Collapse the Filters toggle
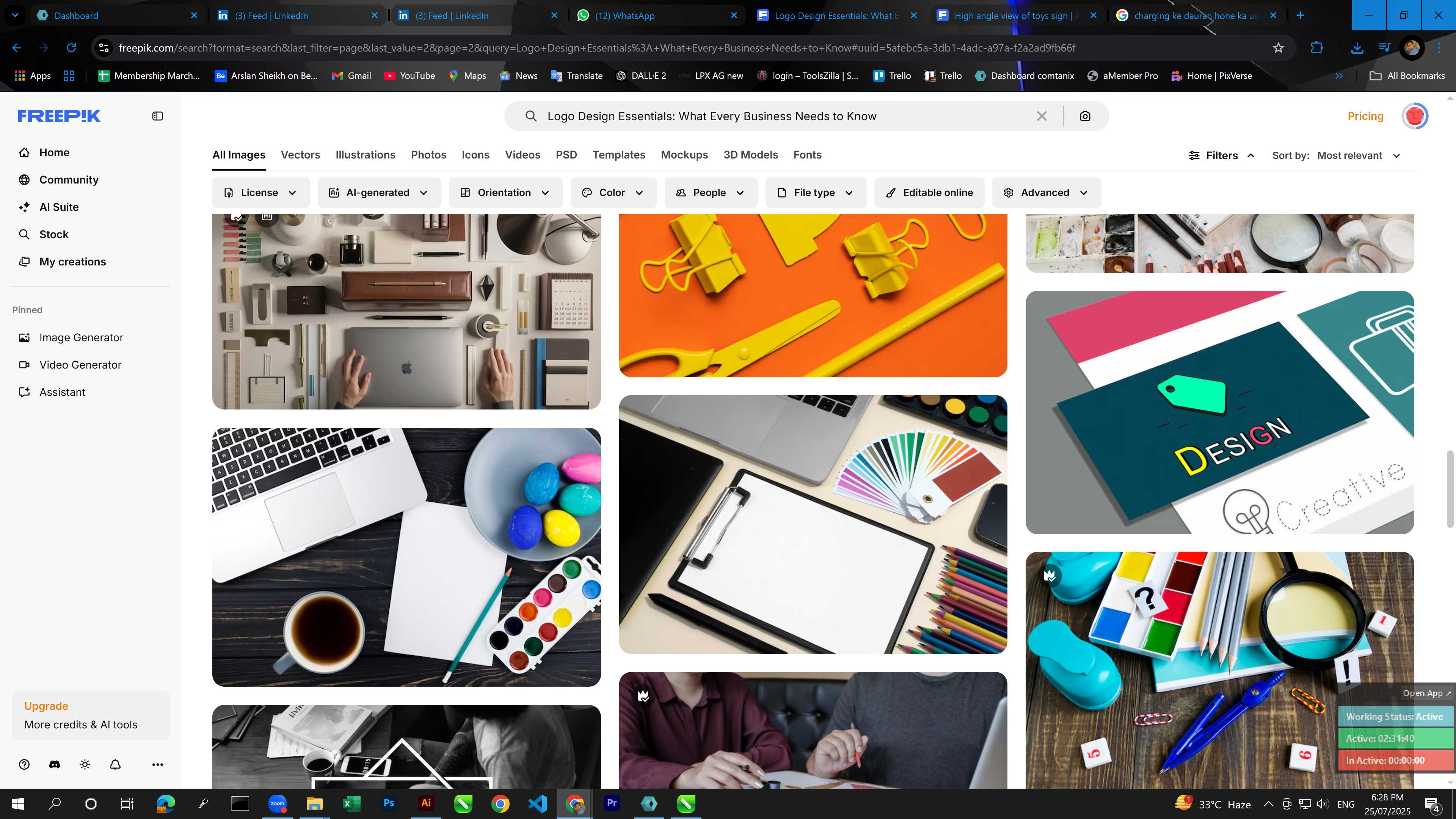This screenshot has width=1456, height=819. point(1221,155)
